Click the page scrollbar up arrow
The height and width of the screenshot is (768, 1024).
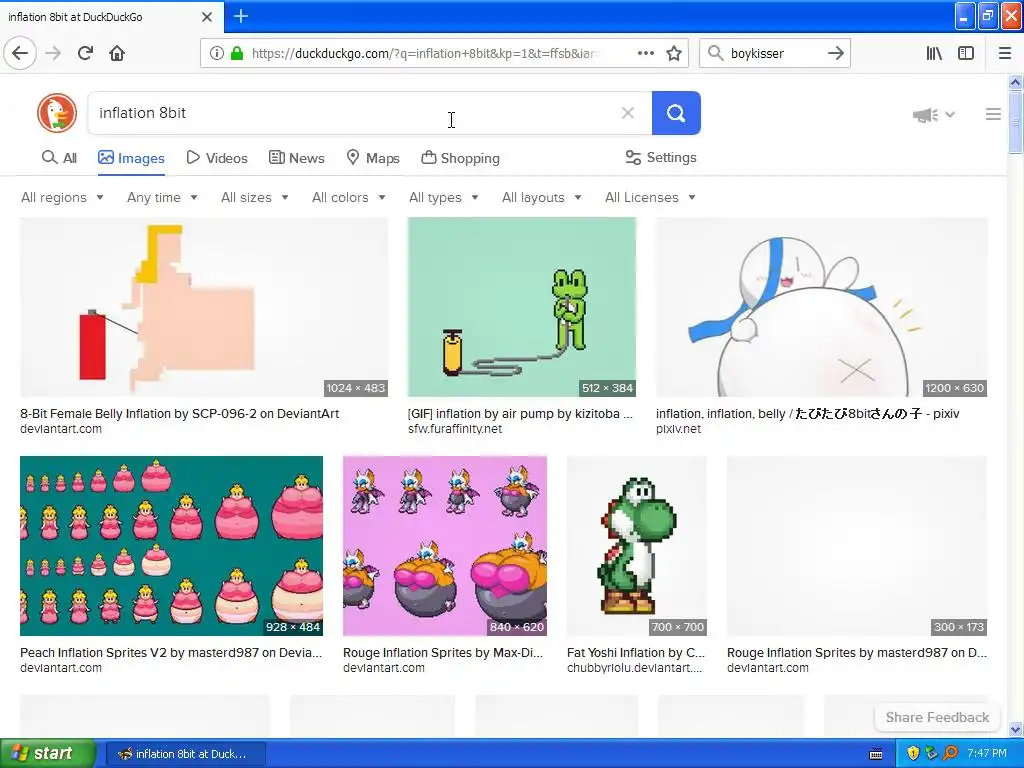click(x=1015, y=82)
